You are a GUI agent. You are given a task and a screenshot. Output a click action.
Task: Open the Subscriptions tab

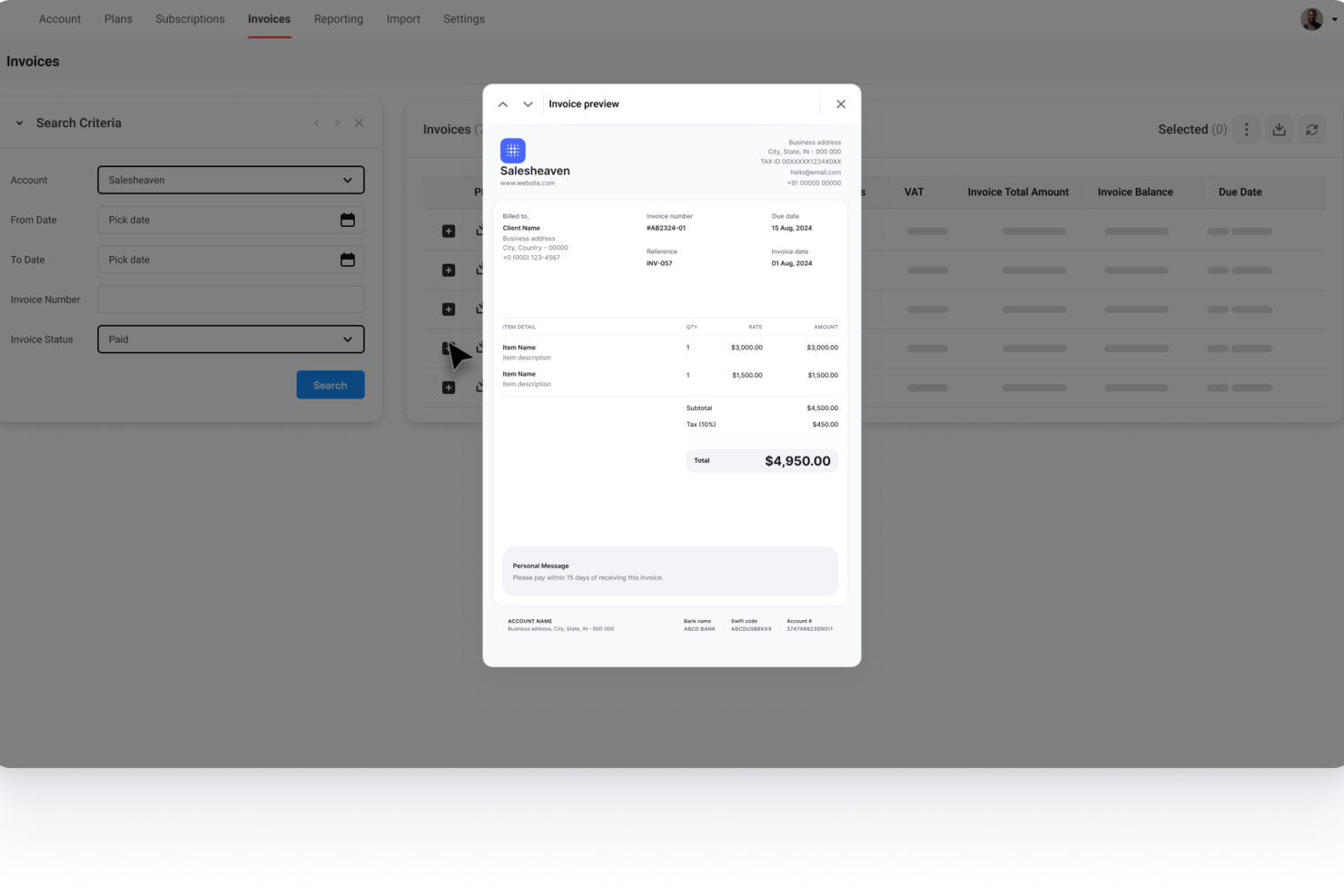pos(189,18)
